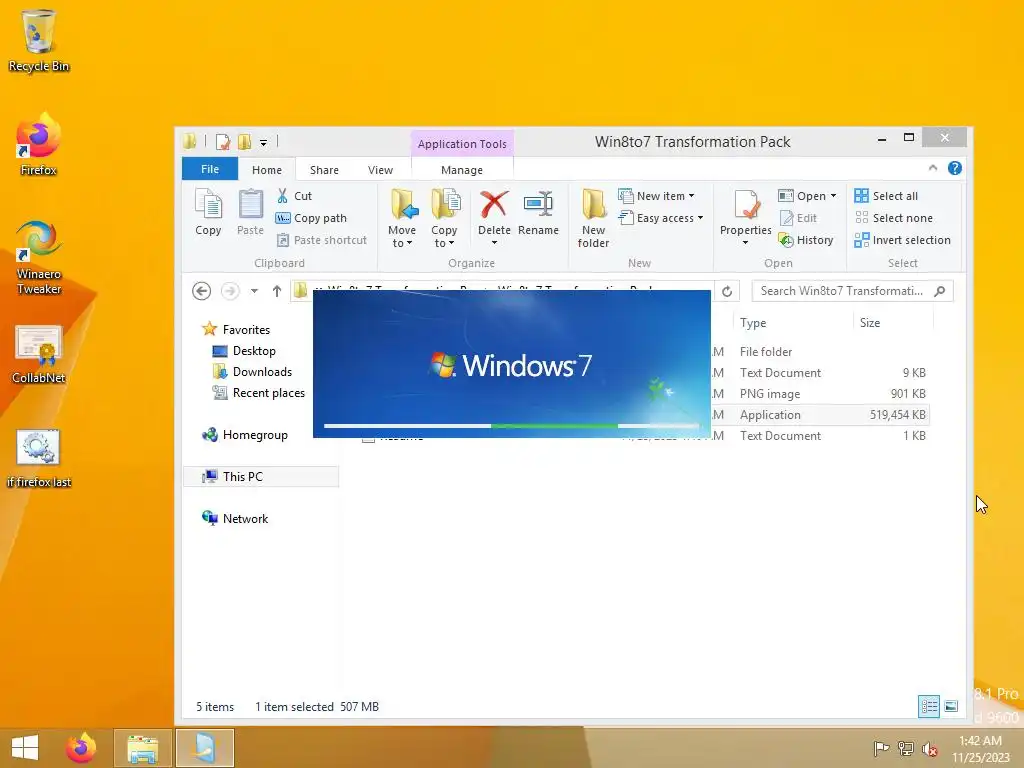Open the Delete options arrow
The image size is (1024, 768).
(494, 243)
